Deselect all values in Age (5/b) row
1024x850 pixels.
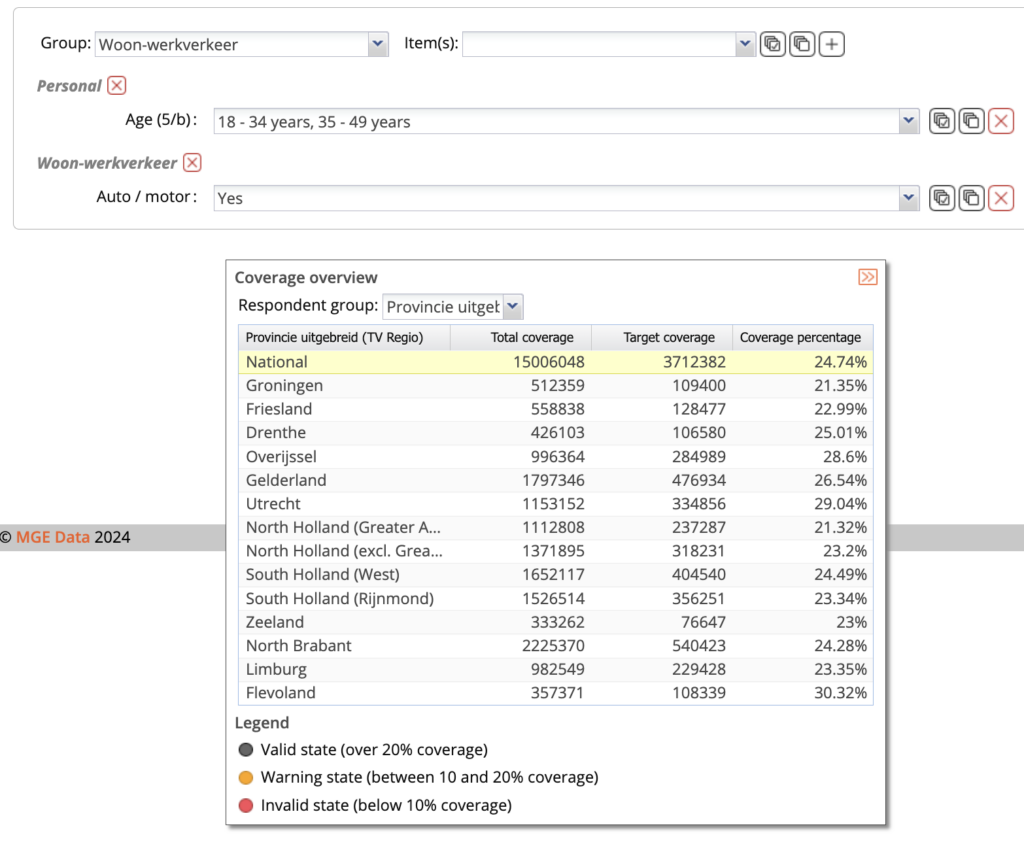971,121
